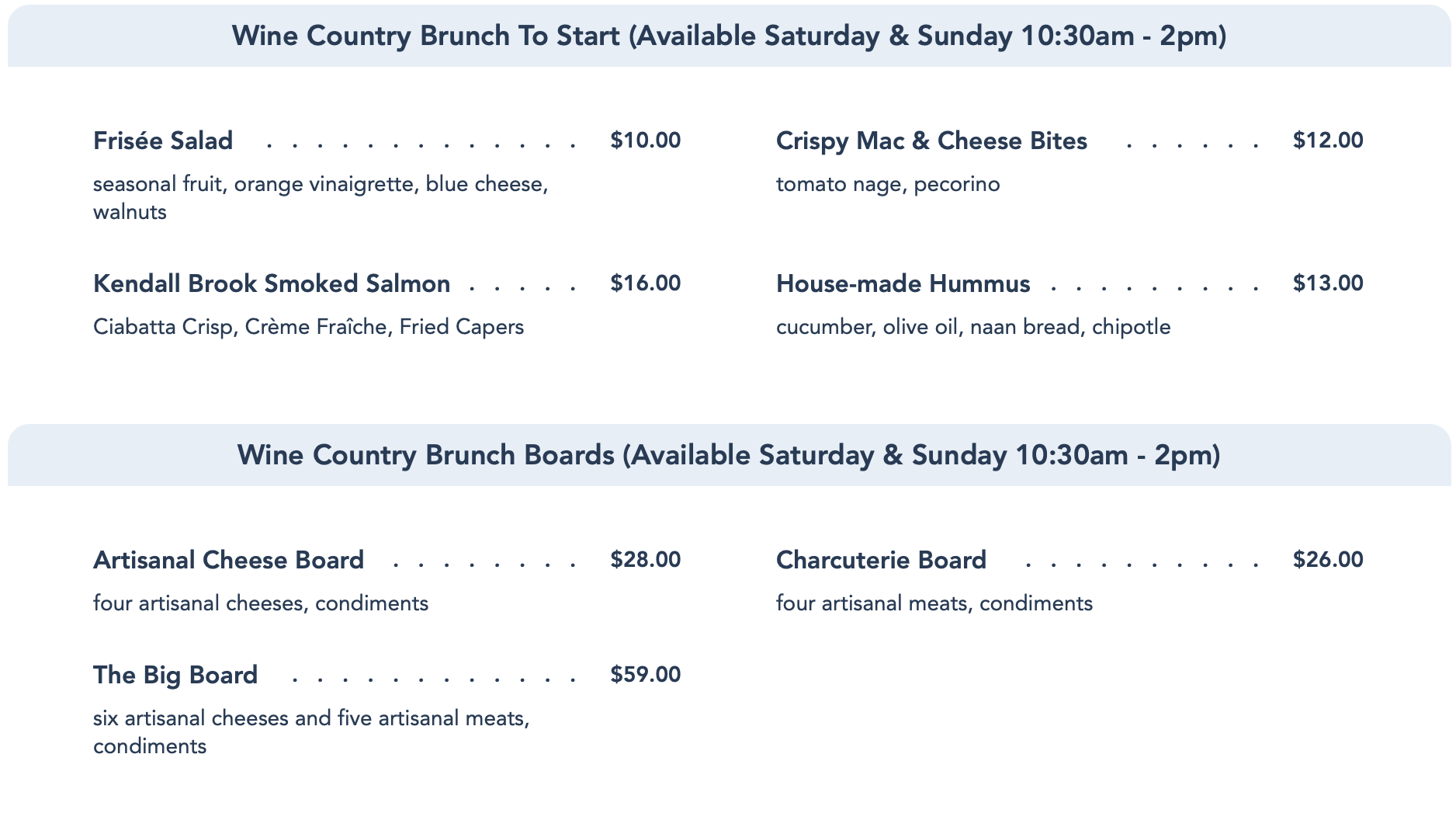Image resolution: width=1456 pixels, height=834 pixels.
Task: Open the Charcuterie Board item
Action: pyautogui.click(x=881, y=560)
